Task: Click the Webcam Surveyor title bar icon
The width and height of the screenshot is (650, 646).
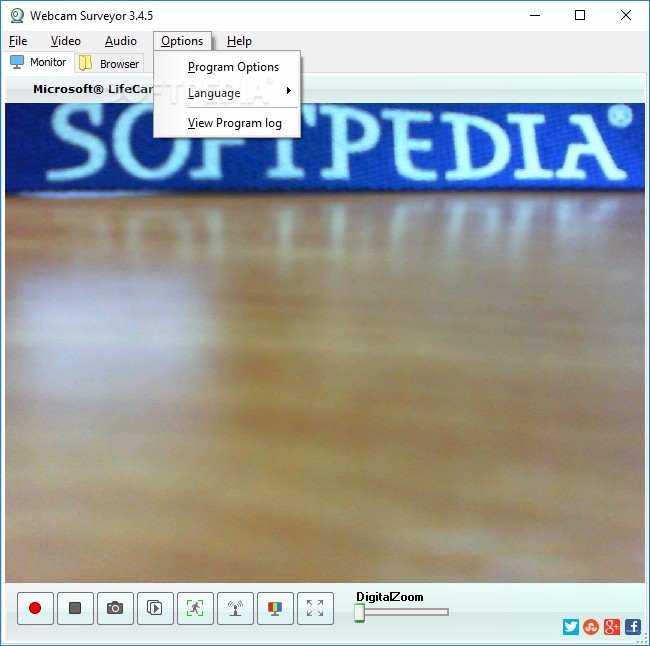Action: tap(17, 16)
